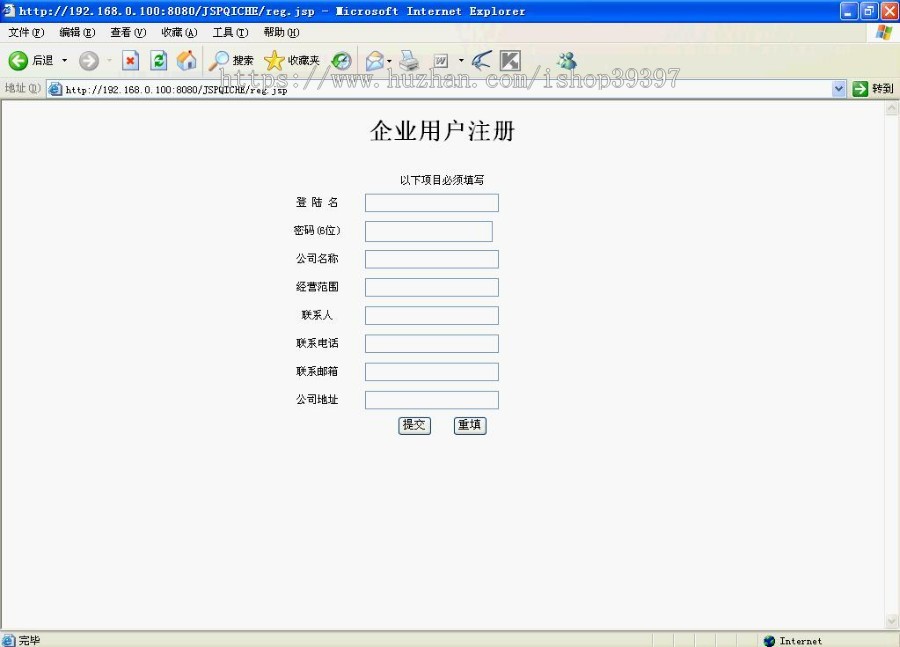The height and width of the screenshot is (647, 900).
Task: Click the 以下项目必须填写 notice text
Action: 442,180
